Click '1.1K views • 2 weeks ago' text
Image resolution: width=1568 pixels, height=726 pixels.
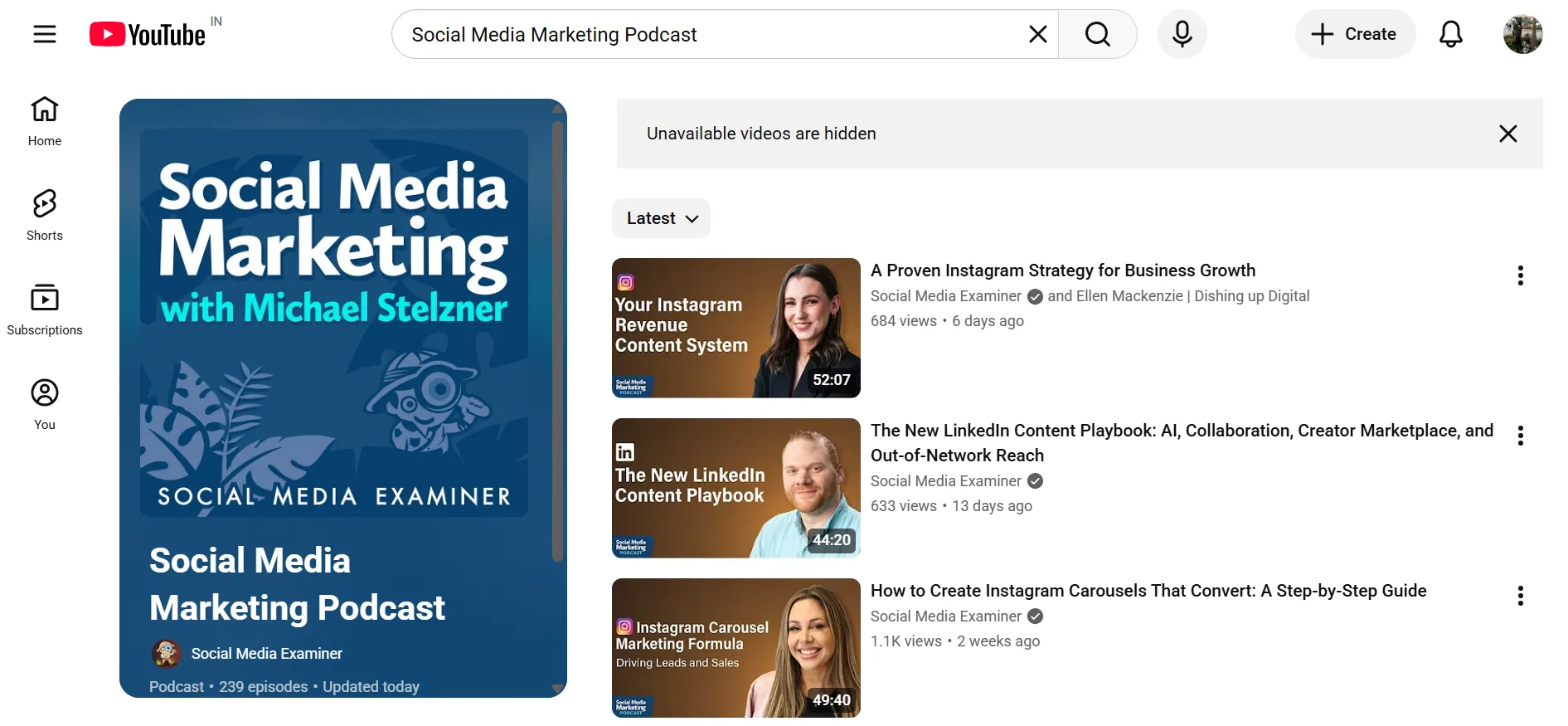(x=955, y=641)
